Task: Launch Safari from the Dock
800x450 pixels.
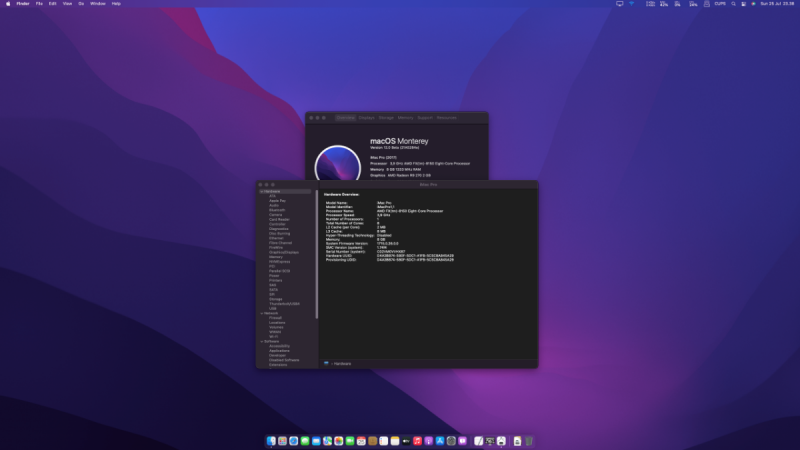Action: (x=293, y=441)
